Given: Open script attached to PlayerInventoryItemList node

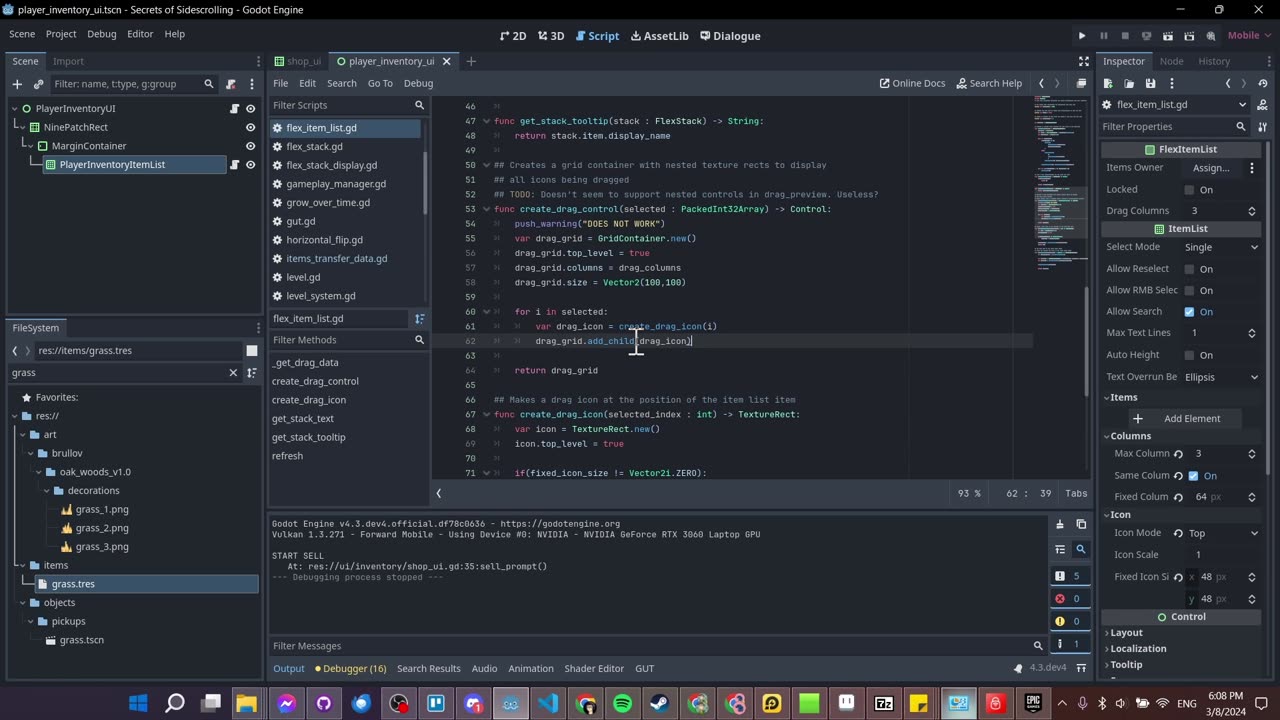Looking at the screenshot, I should 235,165.
